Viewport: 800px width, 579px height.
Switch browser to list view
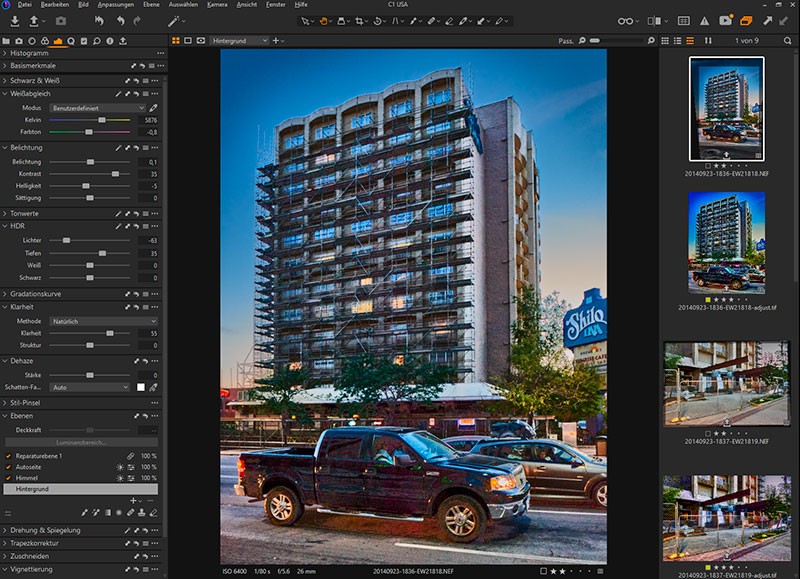[x=678, y=41]
